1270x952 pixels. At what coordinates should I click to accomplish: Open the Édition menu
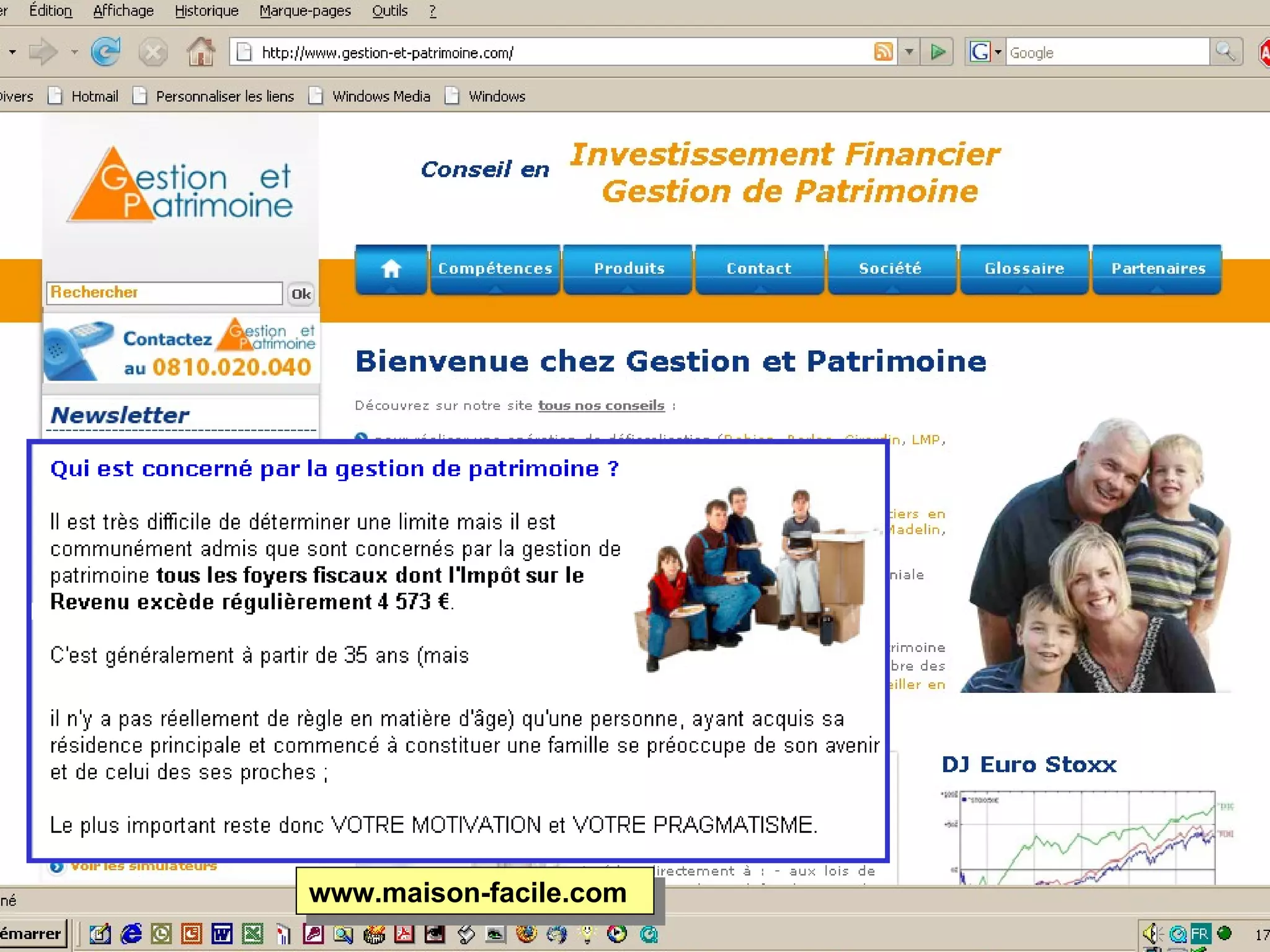pos(50,11)
